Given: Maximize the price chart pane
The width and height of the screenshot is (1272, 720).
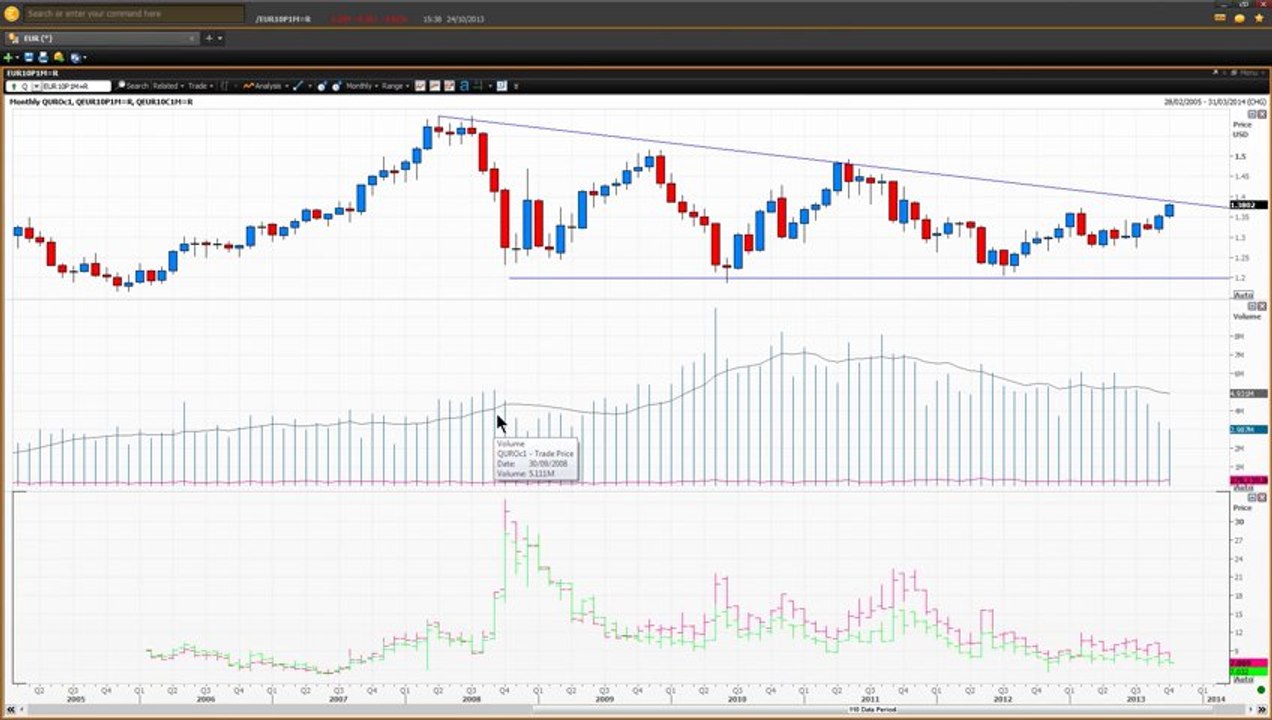Looking at the screenshot, I should pyautogui.click(x=1251, y=115).
